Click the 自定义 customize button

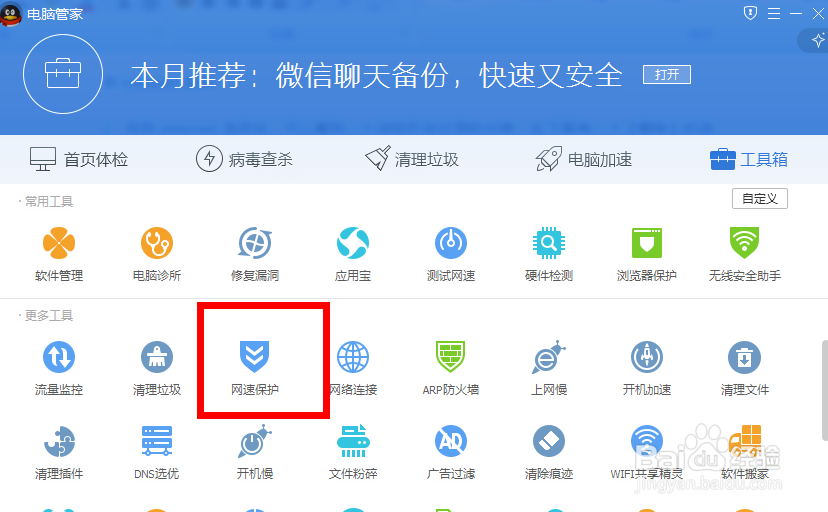tap(760, 198)
